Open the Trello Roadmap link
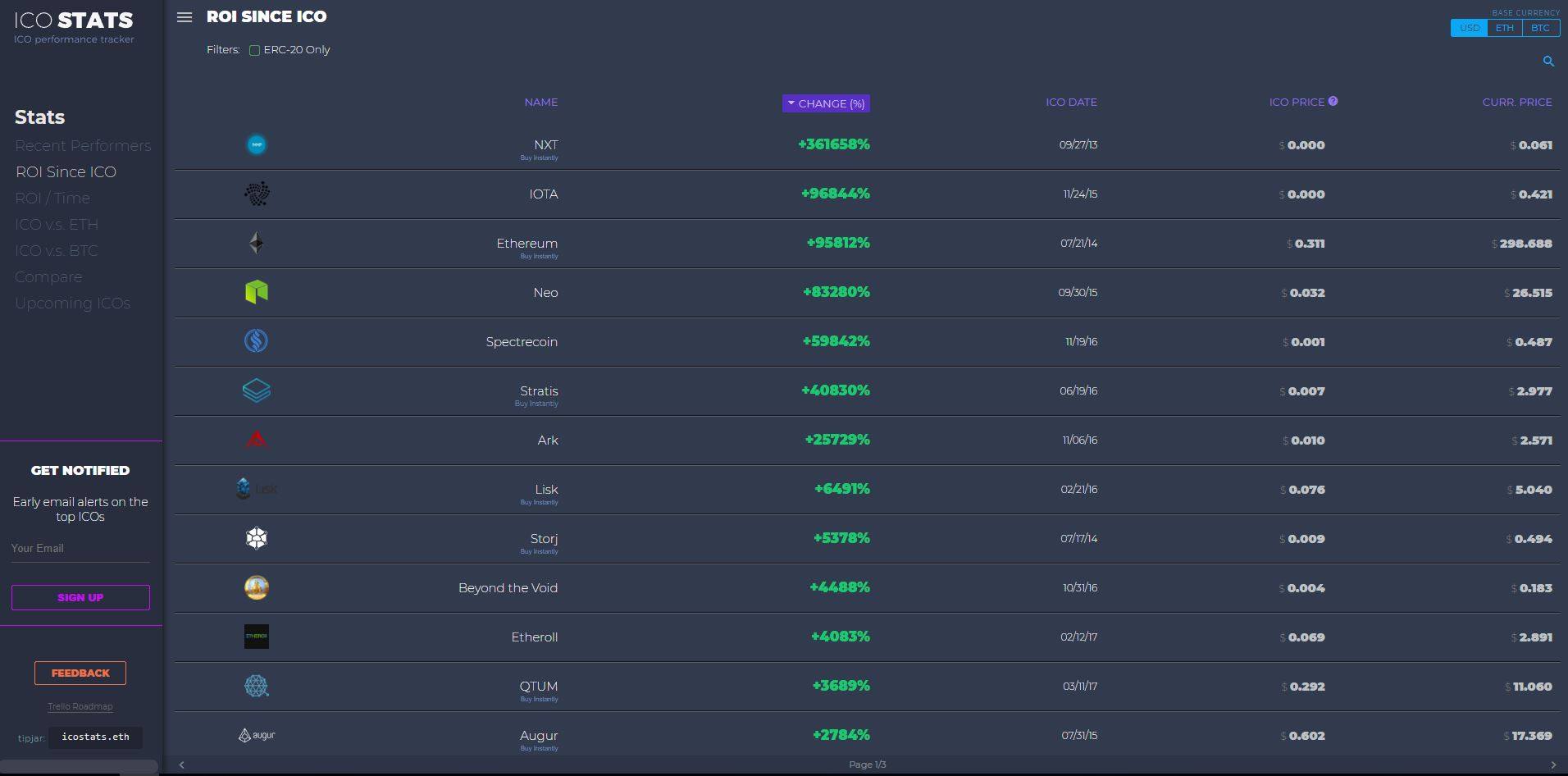This screenshot has height=776, width=1568. 80,706
